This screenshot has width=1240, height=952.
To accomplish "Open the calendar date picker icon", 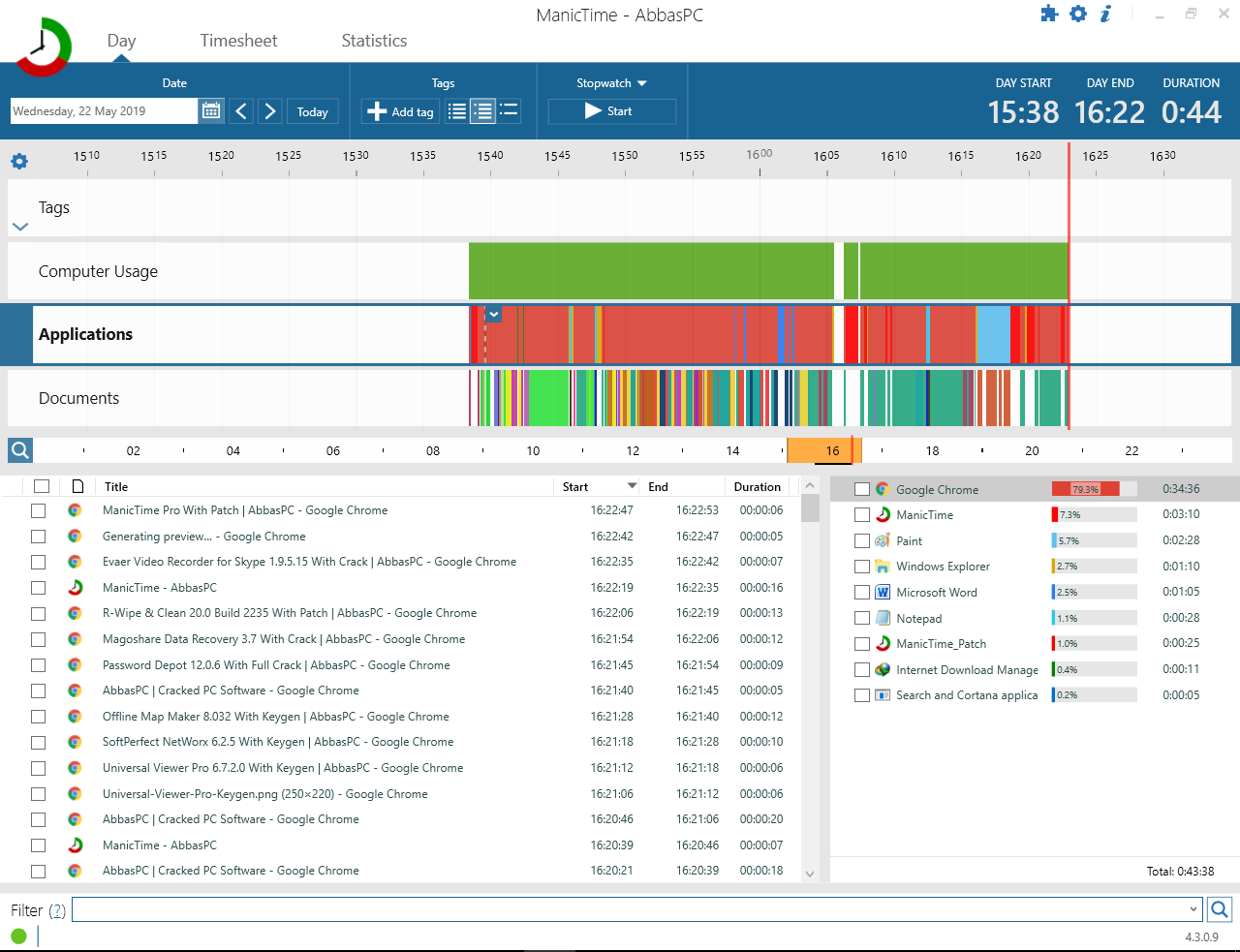I will tap(211, 111).
